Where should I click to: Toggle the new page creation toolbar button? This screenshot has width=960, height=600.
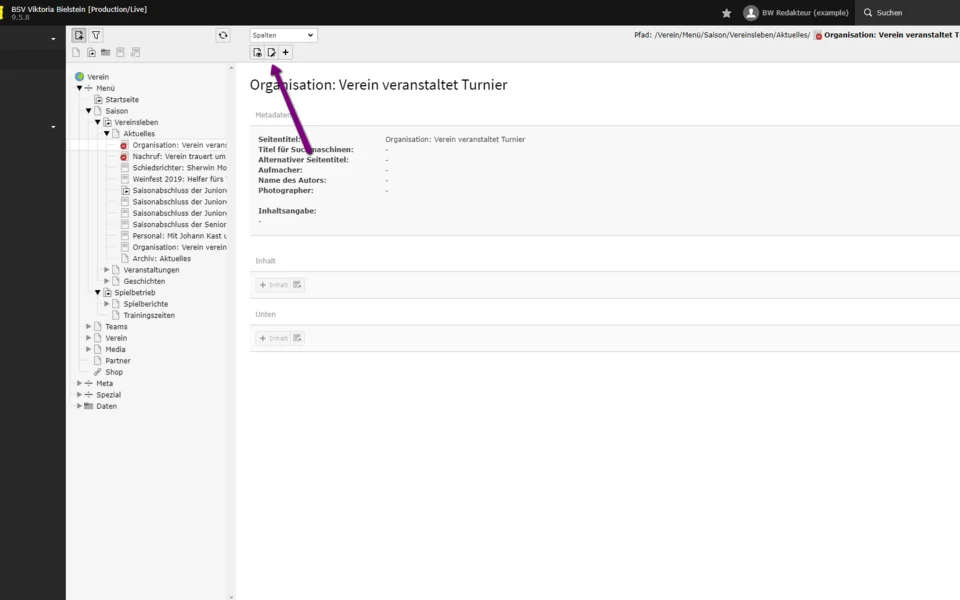(79, 35)
